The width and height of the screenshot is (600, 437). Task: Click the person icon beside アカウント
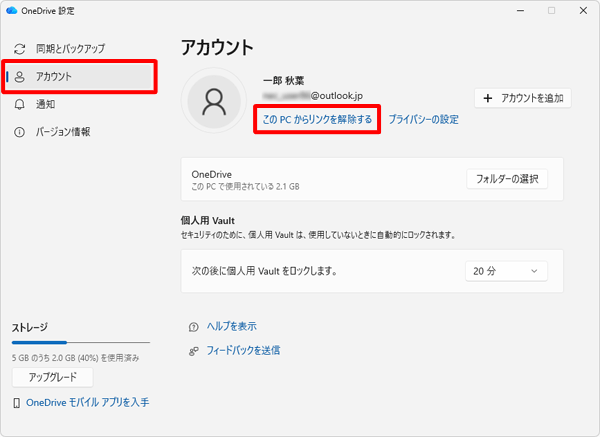[20, 77]
